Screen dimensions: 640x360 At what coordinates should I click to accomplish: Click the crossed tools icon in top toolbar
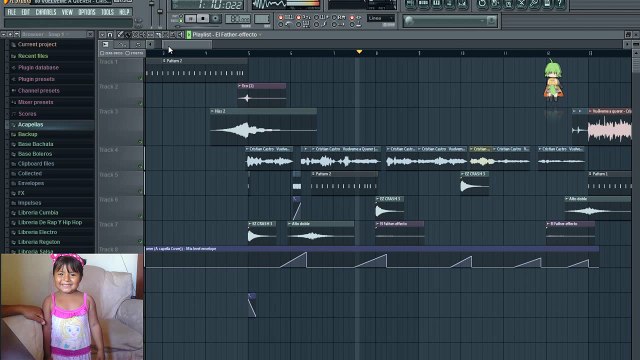coord(521,4)
